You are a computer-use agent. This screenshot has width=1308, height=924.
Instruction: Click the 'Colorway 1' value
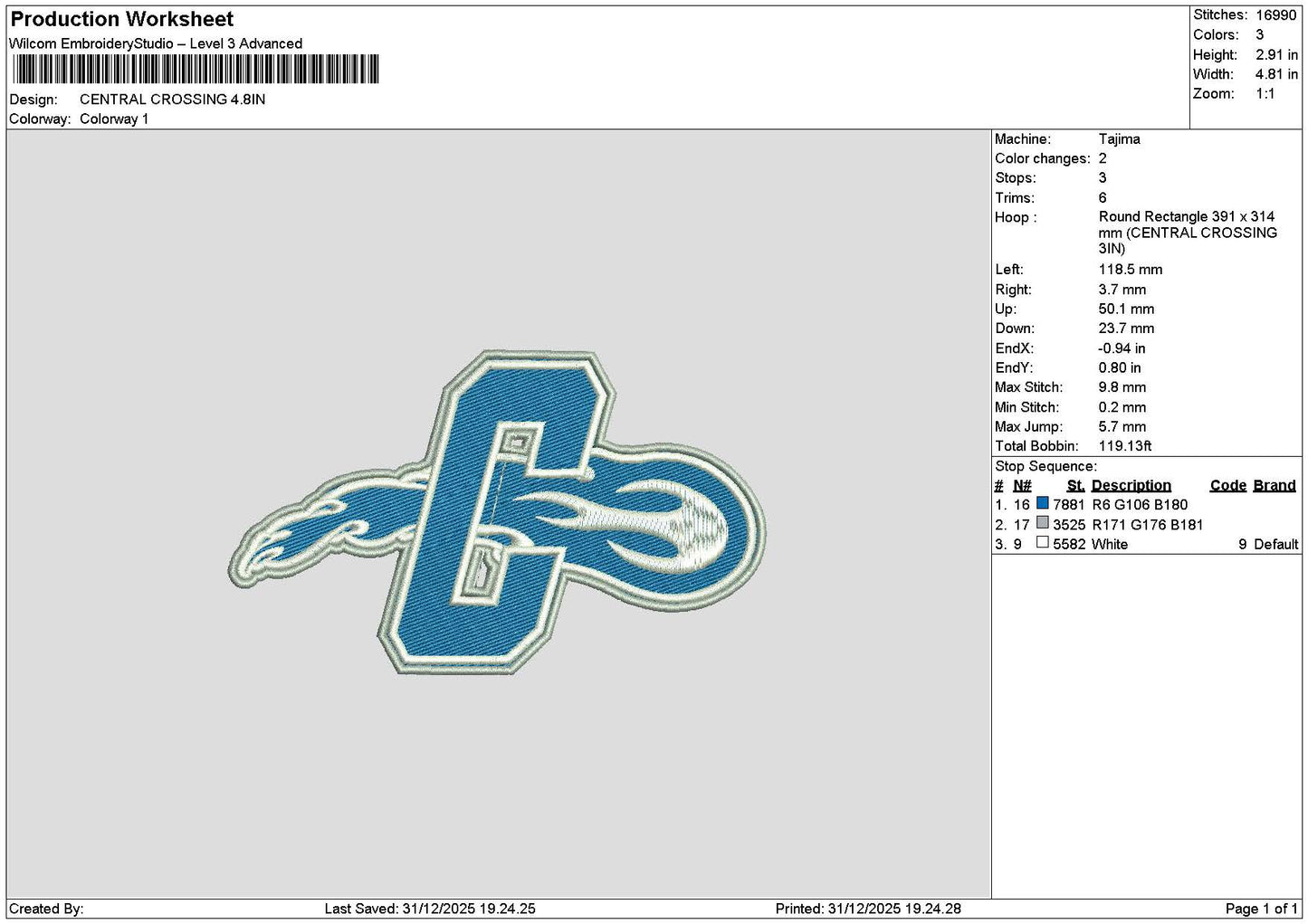114,119
